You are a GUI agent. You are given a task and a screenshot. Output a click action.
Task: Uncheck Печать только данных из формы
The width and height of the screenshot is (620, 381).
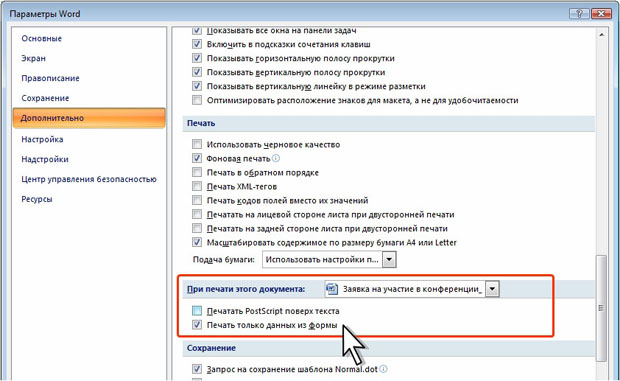(197, 325)
